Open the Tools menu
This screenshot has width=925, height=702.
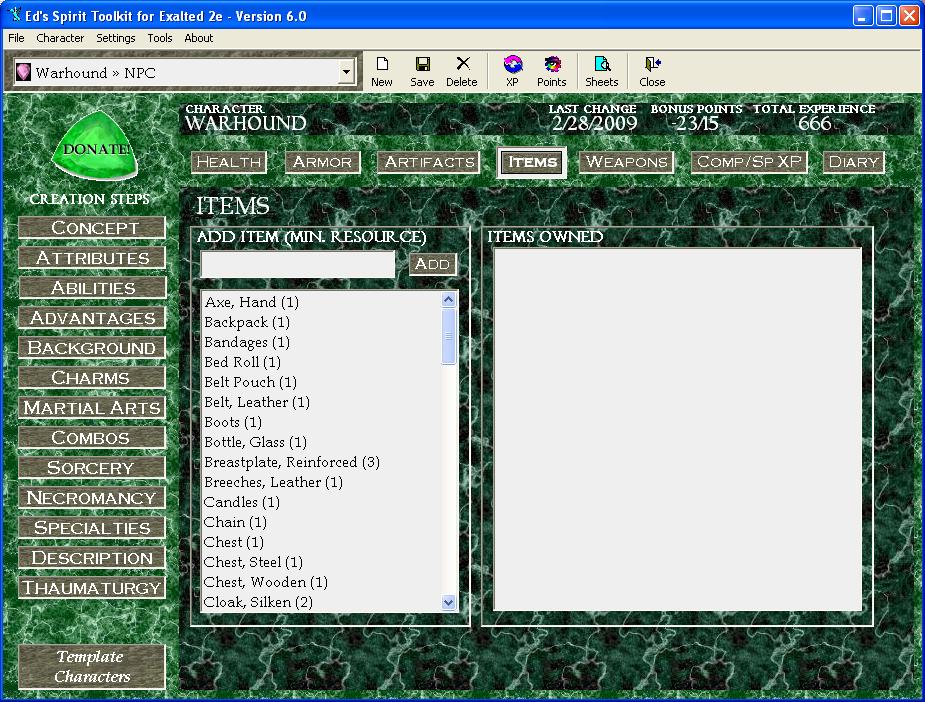click(160, 38)
